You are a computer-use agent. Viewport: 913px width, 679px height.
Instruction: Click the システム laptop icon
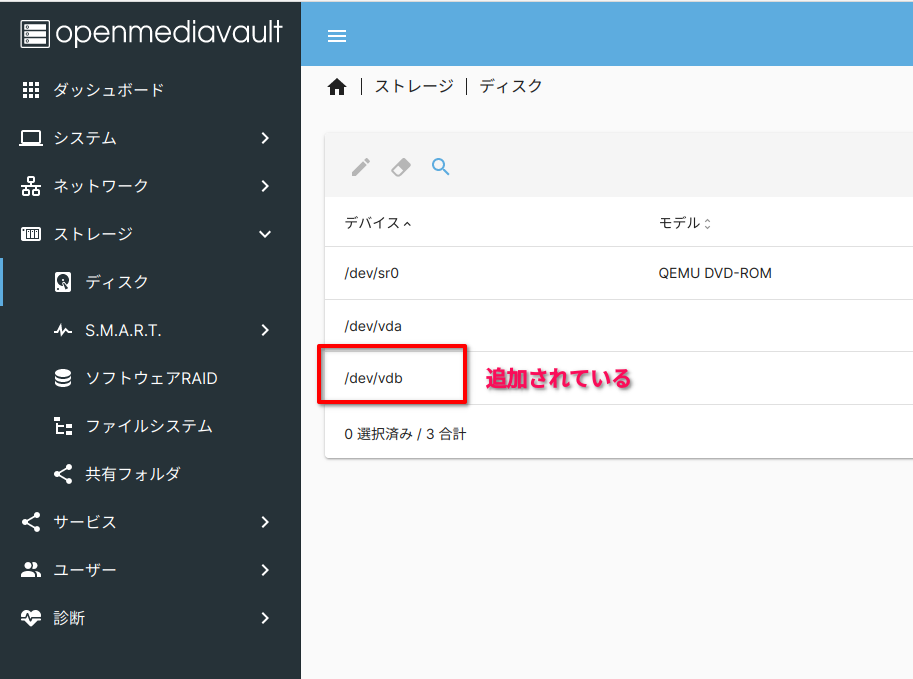pyautogui.click(x=31, y=139)
